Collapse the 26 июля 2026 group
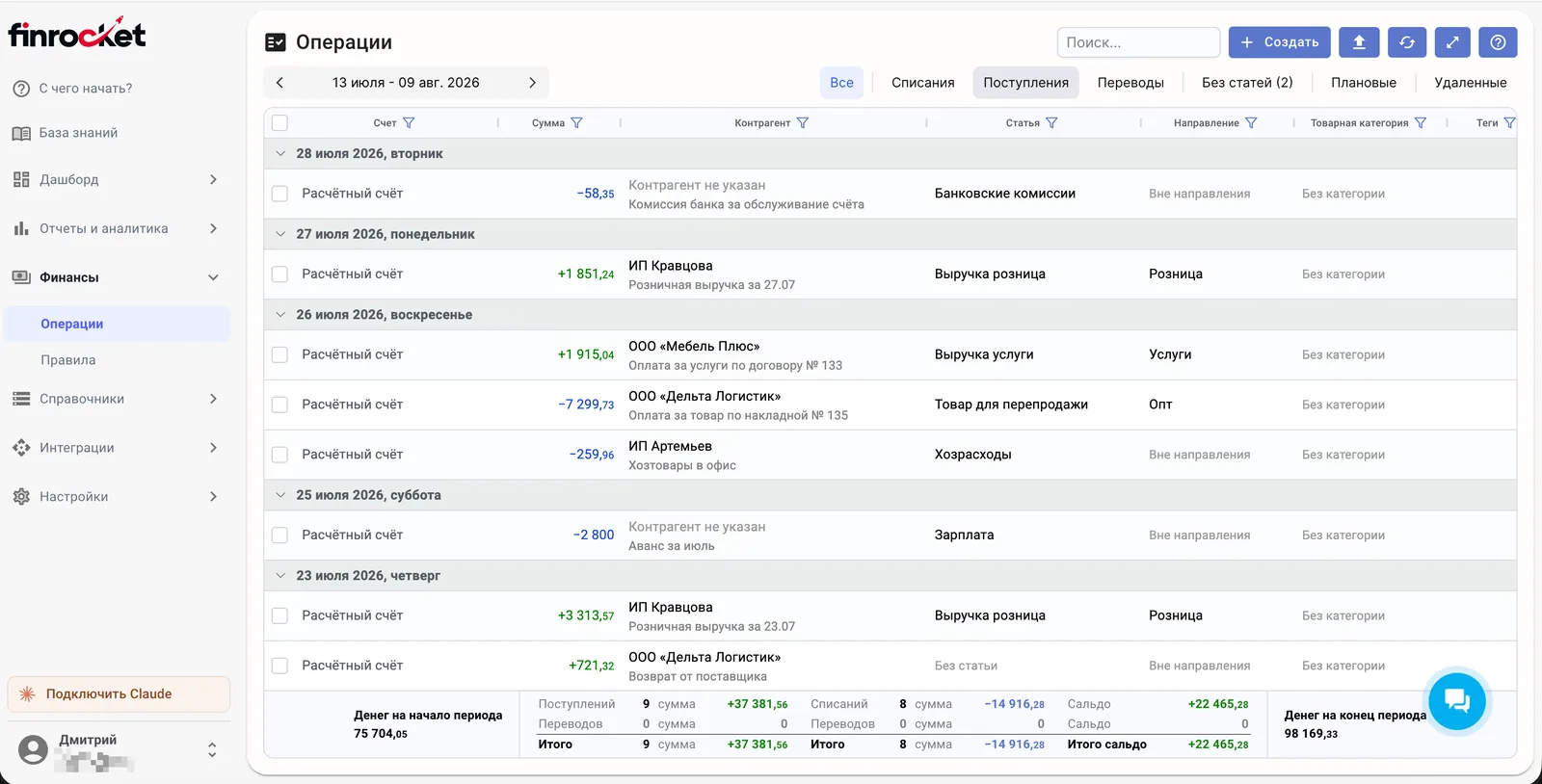Viewport: 1542px width, 784px height. coord(280,315)
